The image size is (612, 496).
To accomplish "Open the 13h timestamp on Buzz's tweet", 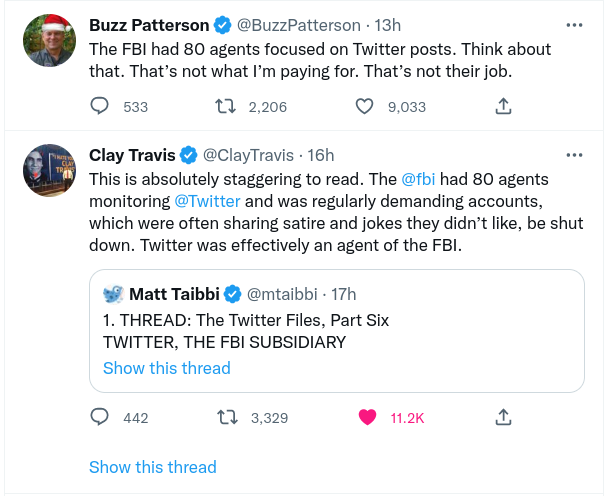I will [387, 24].
